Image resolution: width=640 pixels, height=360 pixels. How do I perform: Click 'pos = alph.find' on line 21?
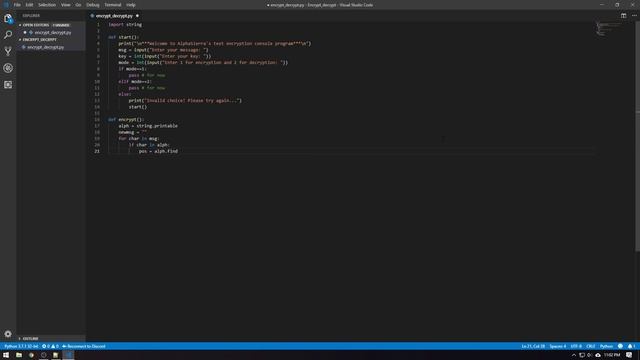click(x=158, y=151)
